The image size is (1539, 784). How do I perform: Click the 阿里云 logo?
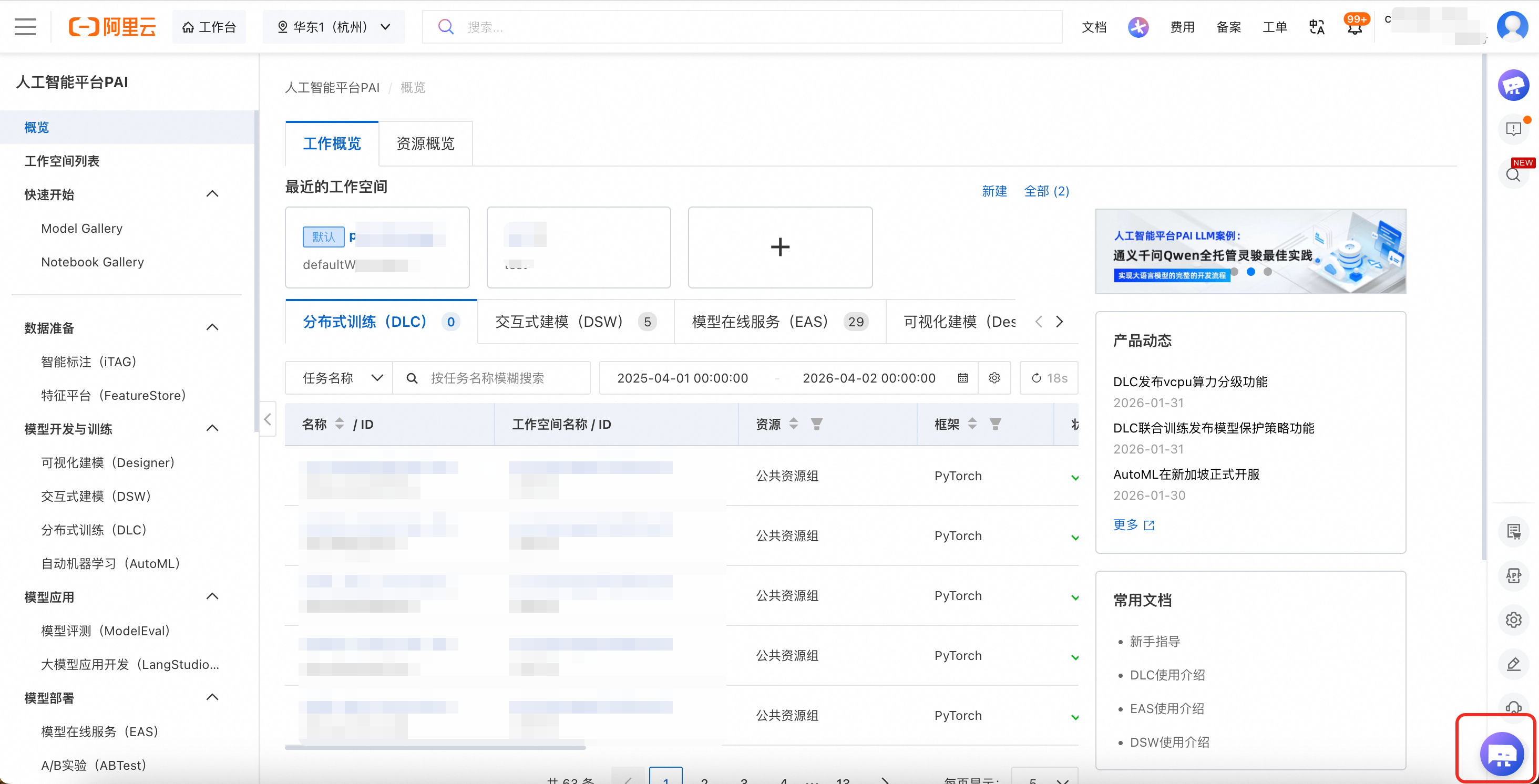pyautogui.click(x=112, y=27)
